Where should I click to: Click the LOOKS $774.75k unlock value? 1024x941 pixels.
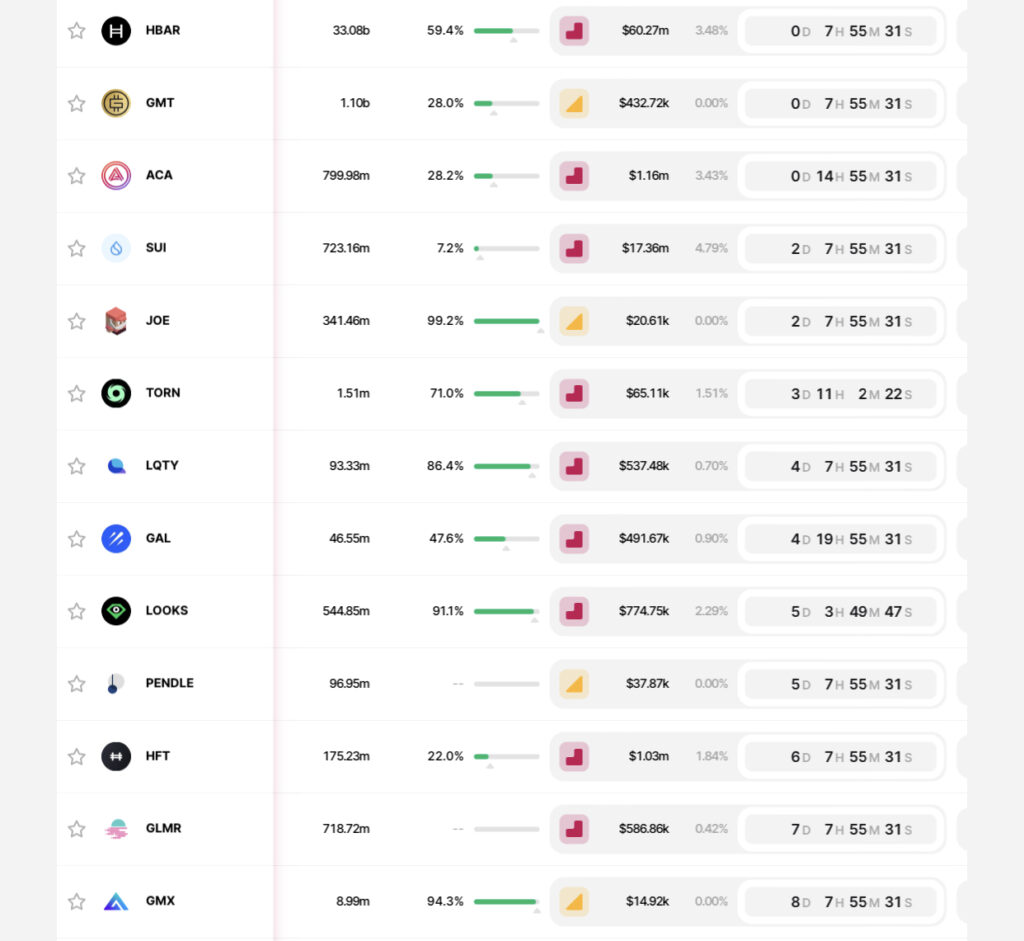click(x=644, y=611)
